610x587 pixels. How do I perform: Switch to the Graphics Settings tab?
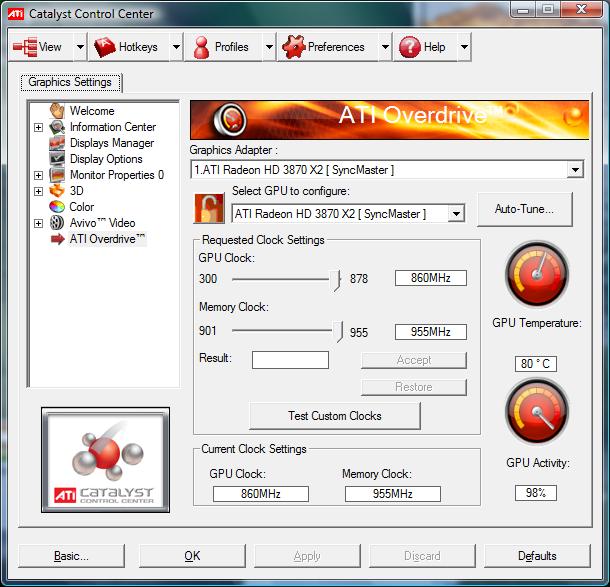(x=70, y=82)
